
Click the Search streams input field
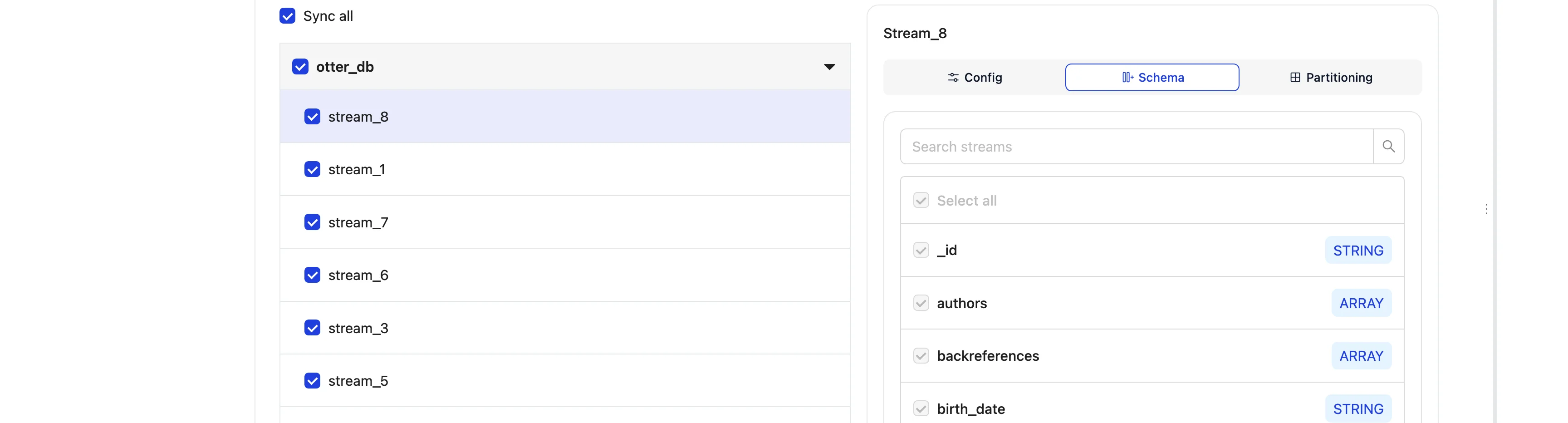1136,147
